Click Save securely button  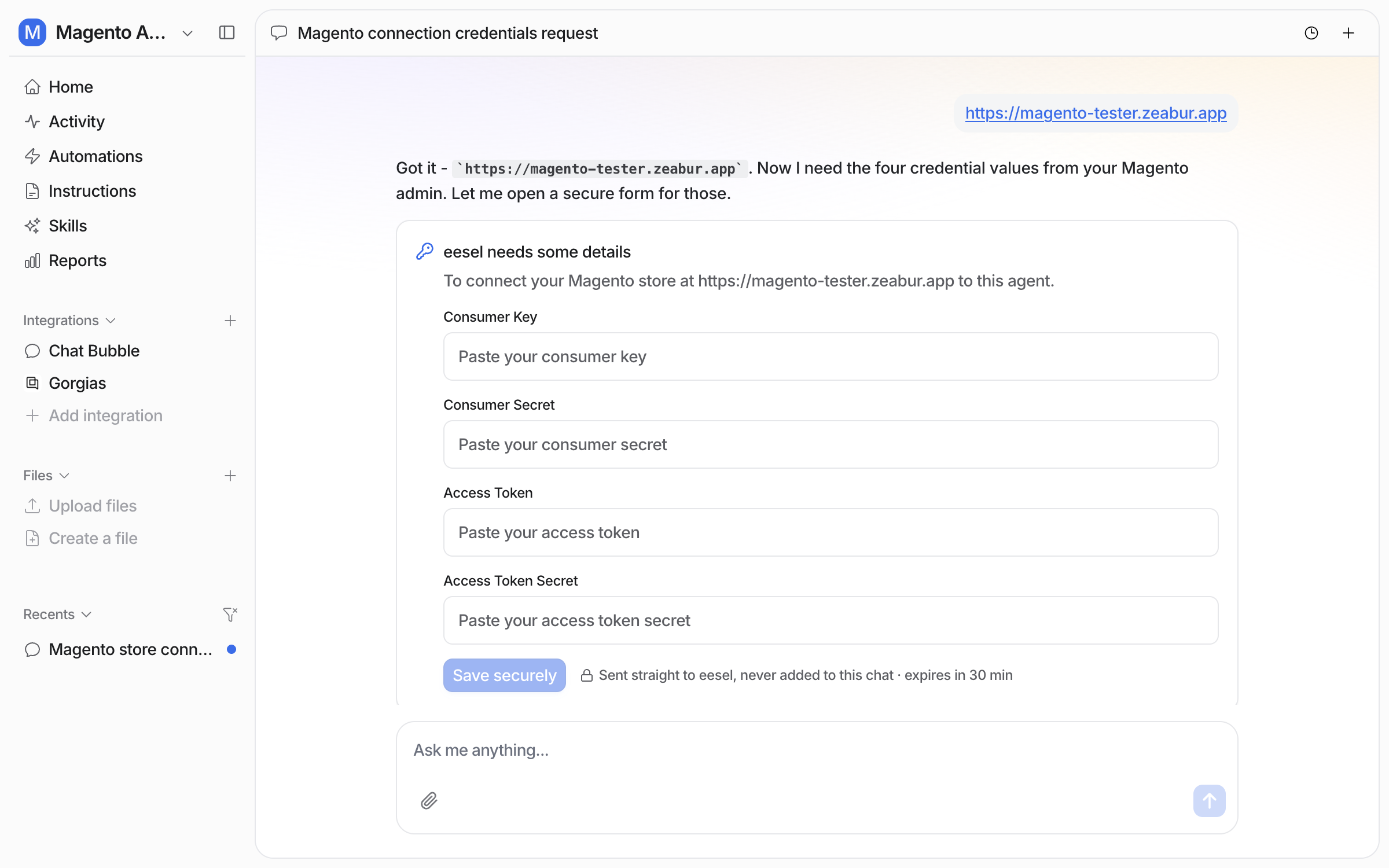(x=504, y=675)
